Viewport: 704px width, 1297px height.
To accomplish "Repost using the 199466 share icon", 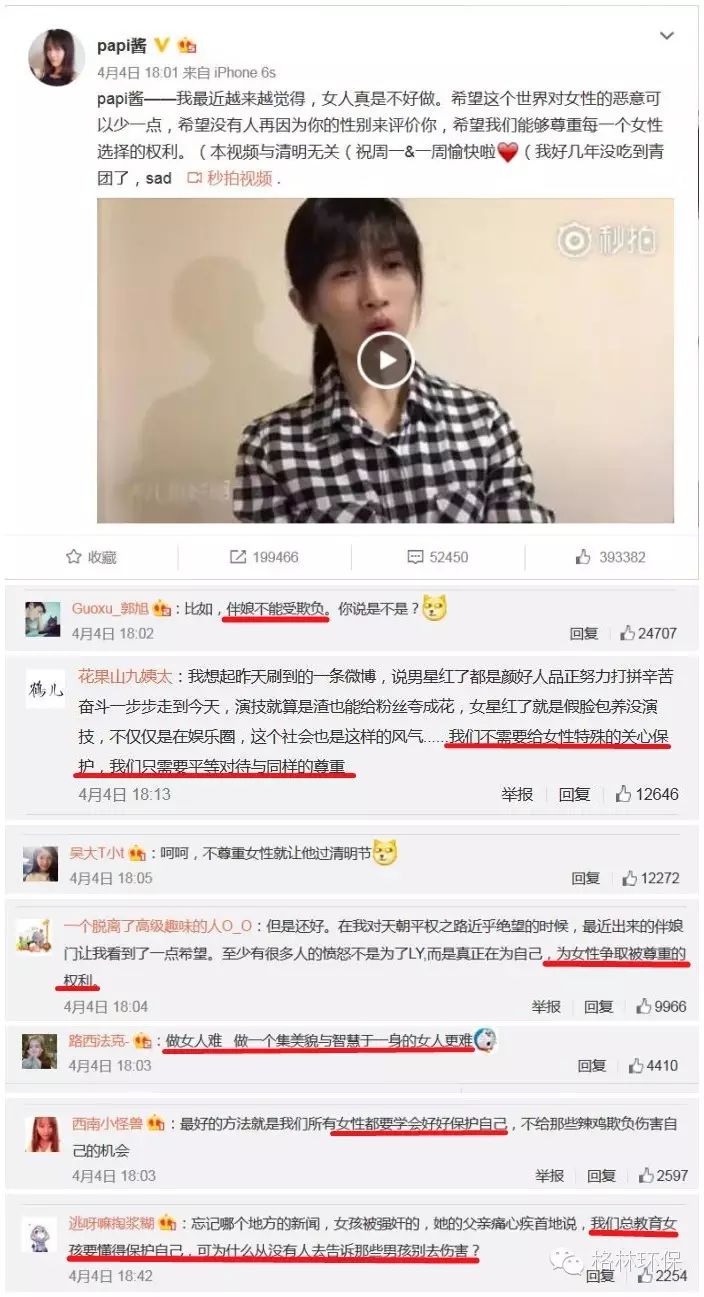I will tap(264, 557).
